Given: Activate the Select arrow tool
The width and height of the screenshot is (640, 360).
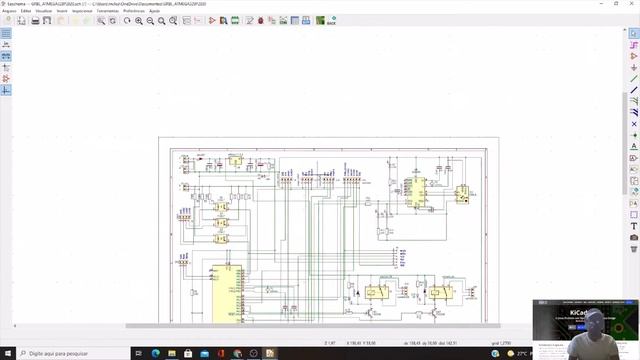Looking at the screenshot, I should 634,33.
